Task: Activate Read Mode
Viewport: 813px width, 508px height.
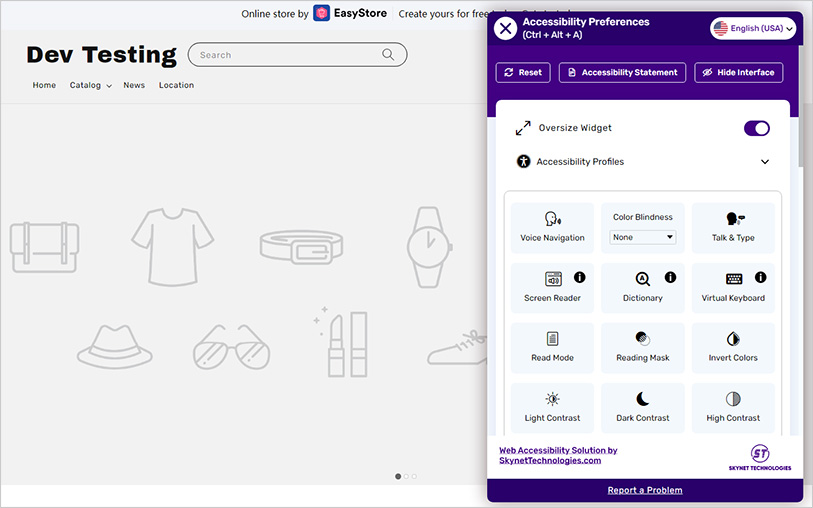Action: tap(552, 348)
